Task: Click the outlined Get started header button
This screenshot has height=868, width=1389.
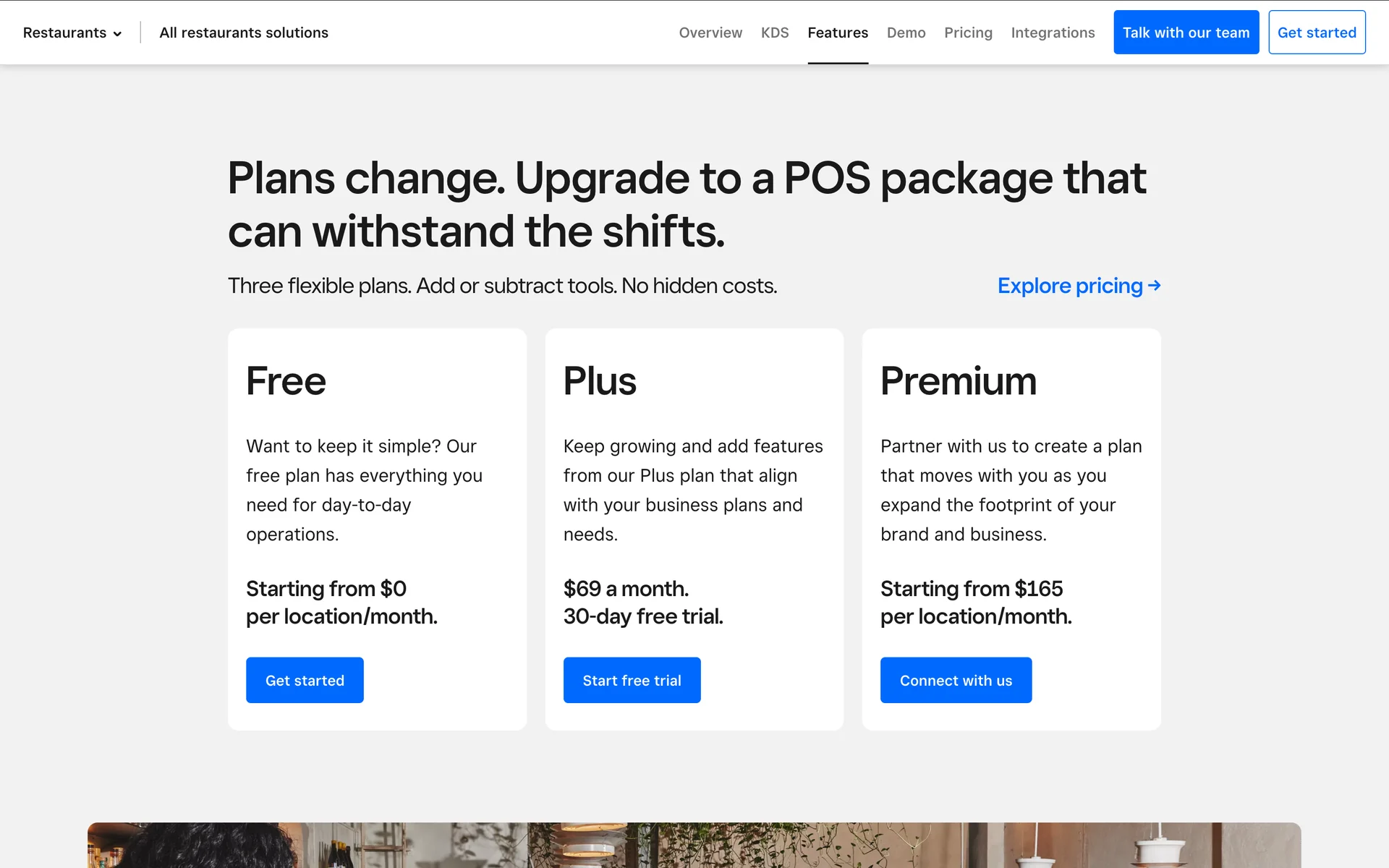Action: tap(1317, 33)
